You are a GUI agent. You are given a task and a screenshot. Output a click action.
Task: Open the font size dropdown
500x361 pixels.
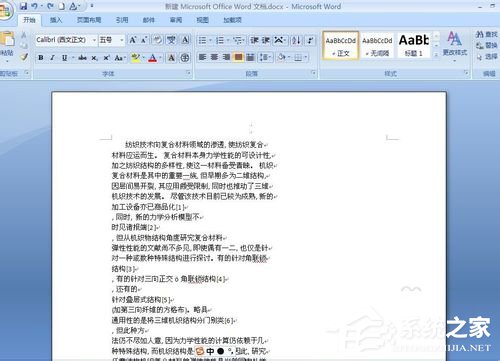click(122, 40)
